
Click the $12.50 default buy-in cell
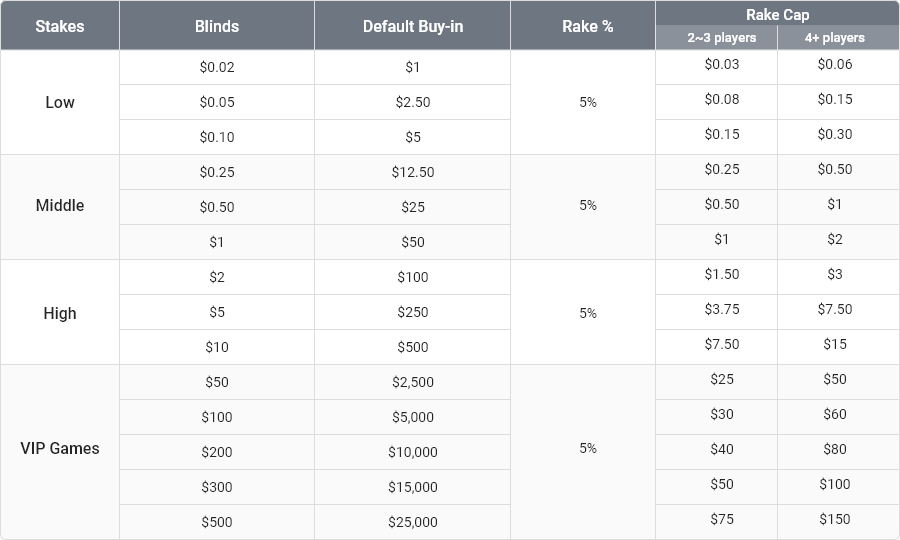coord(413,172)
